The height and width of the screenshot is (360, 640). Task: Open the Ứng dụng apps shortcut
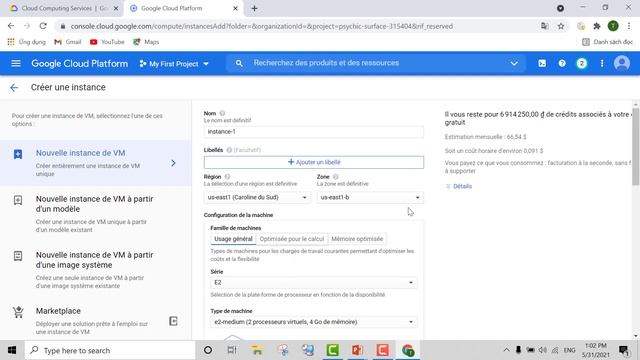click(27, 42)
